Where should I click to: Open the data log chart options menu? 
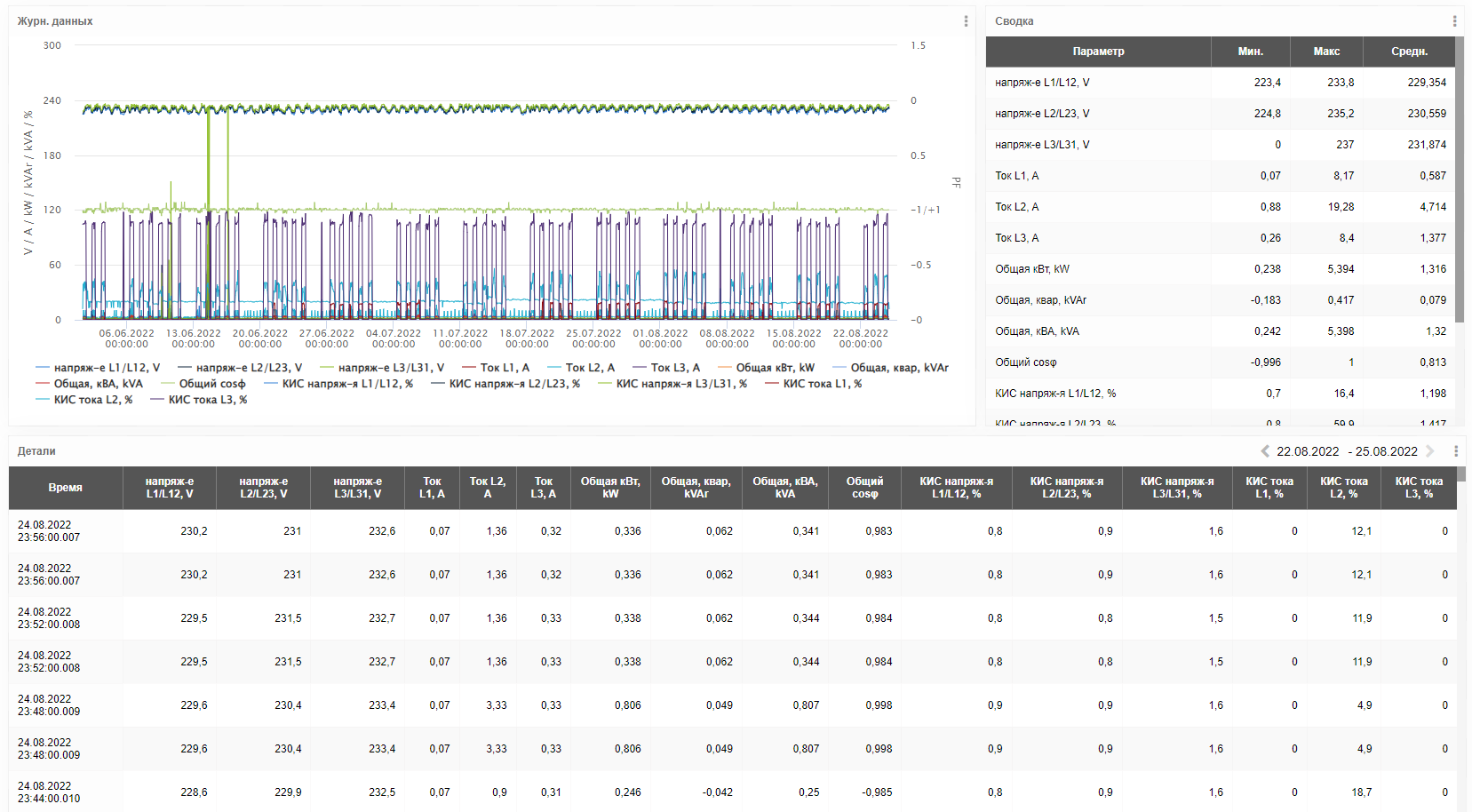(966, 21)
